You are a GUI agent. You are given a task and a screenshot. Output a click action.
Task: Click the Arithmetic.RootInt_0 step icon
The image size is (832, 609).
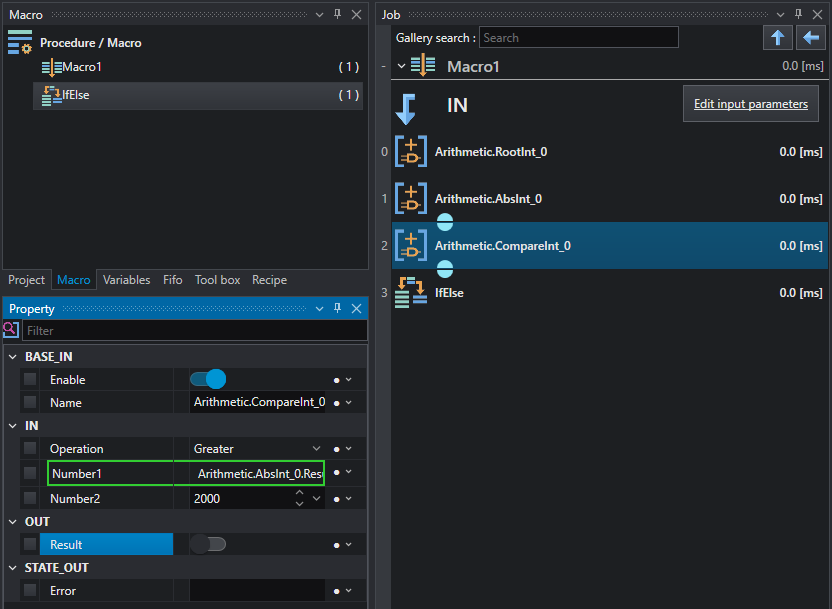[411, 152]
